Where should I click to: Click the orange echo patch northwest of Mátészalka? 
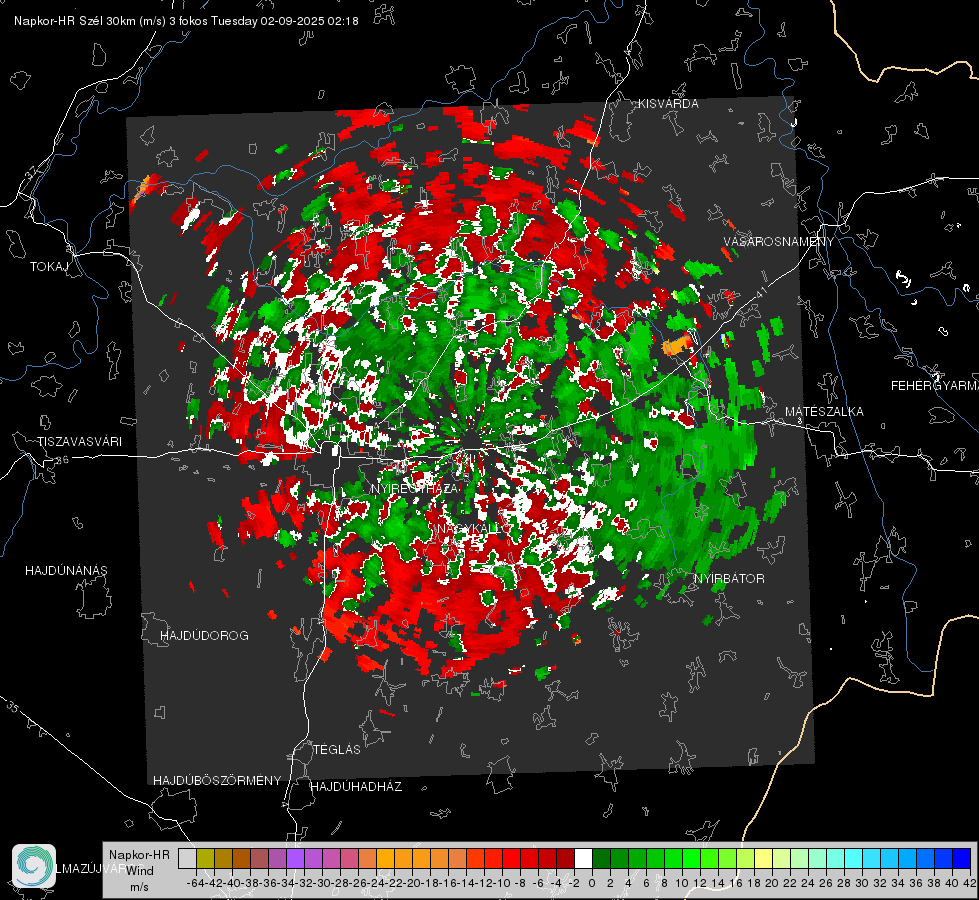point(677,344)
